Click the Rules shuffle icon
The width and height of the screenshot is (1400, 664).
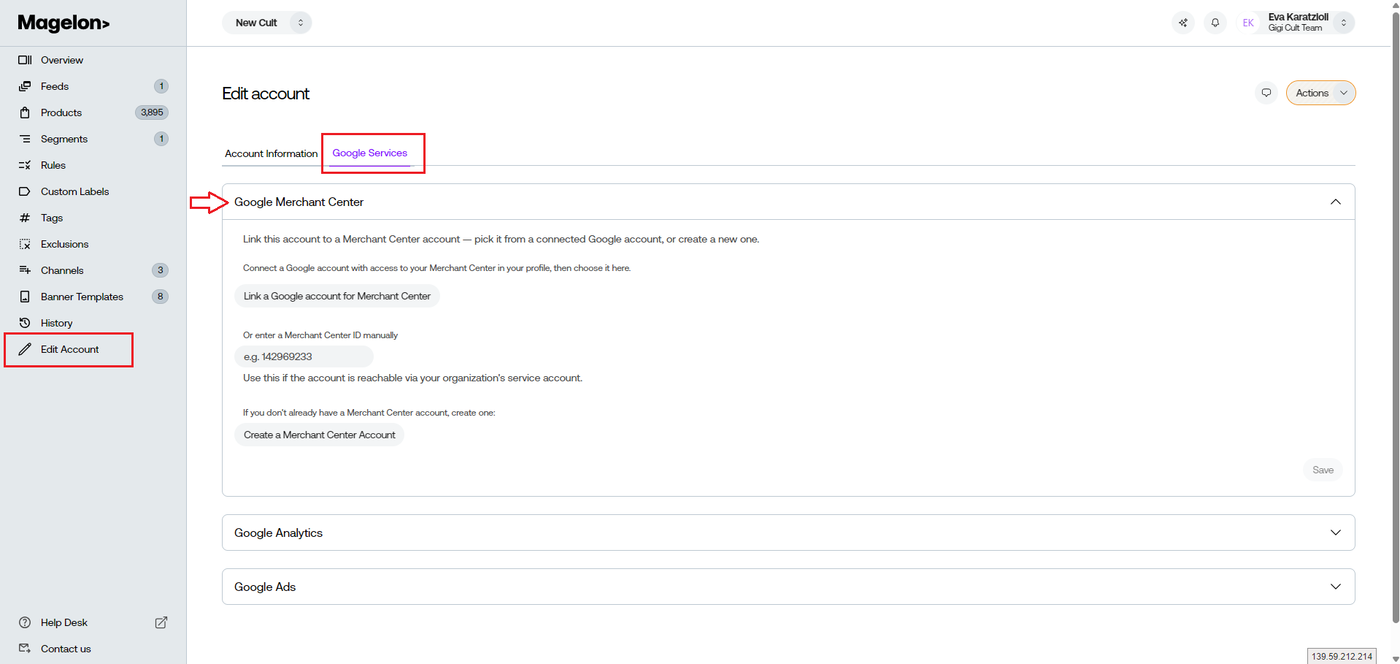25,165
